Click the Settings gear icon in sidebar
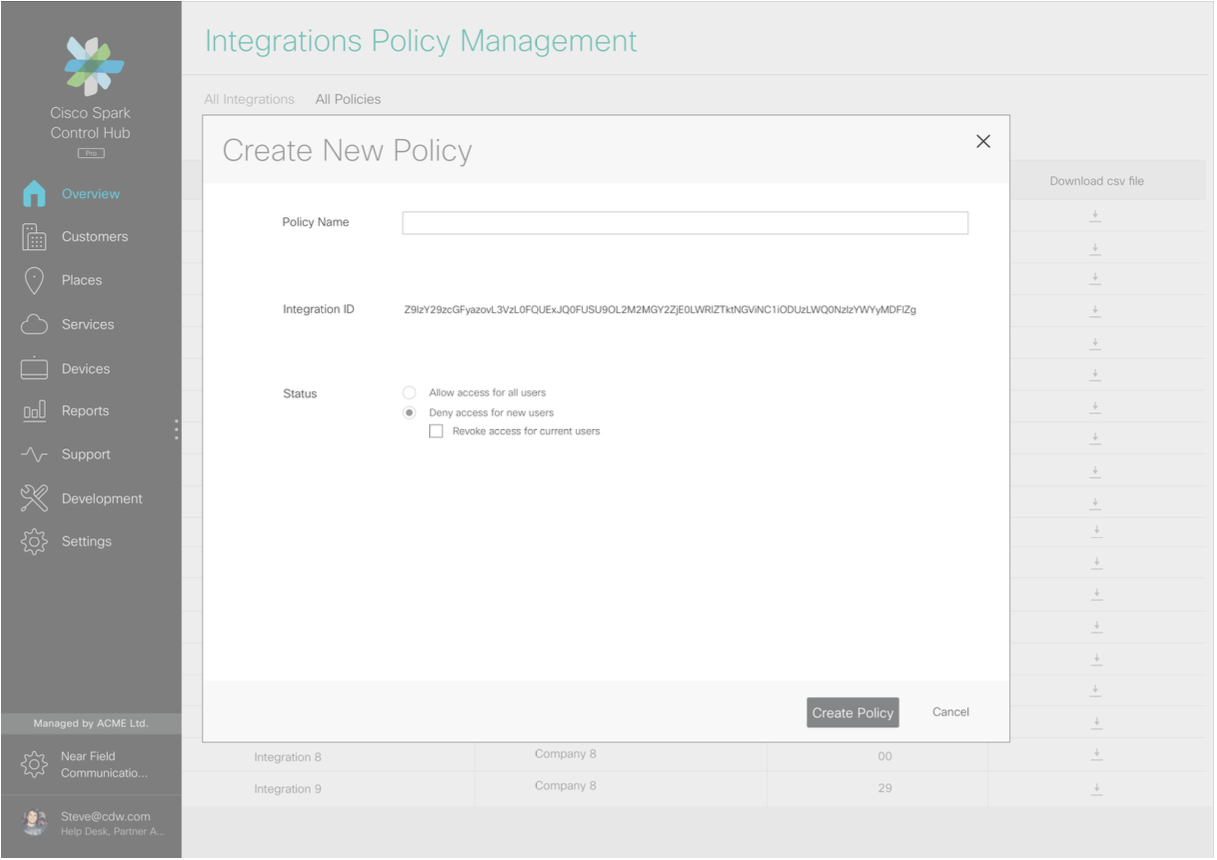The width and height of the screenshot is (1217, 860). (x=34, y=542)
